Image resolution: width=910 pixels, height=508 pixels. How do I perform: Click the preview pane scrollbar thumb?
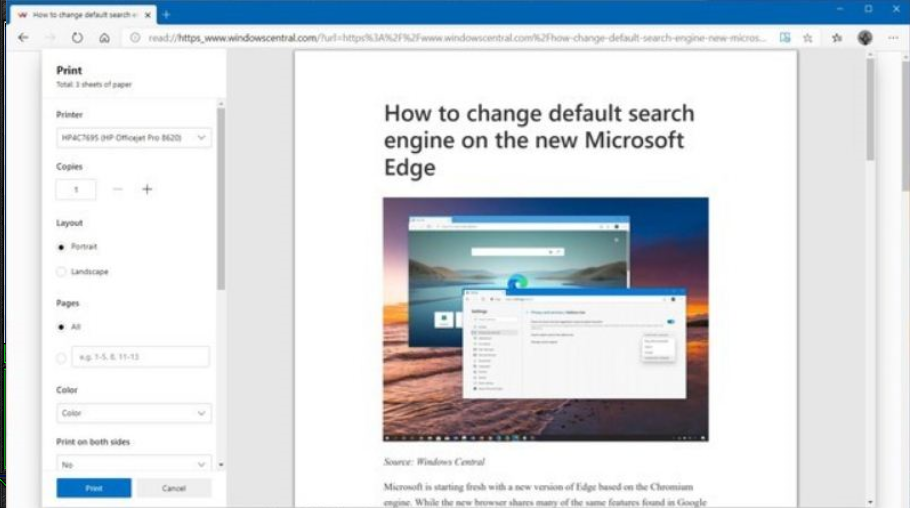(x=870, y=109)
